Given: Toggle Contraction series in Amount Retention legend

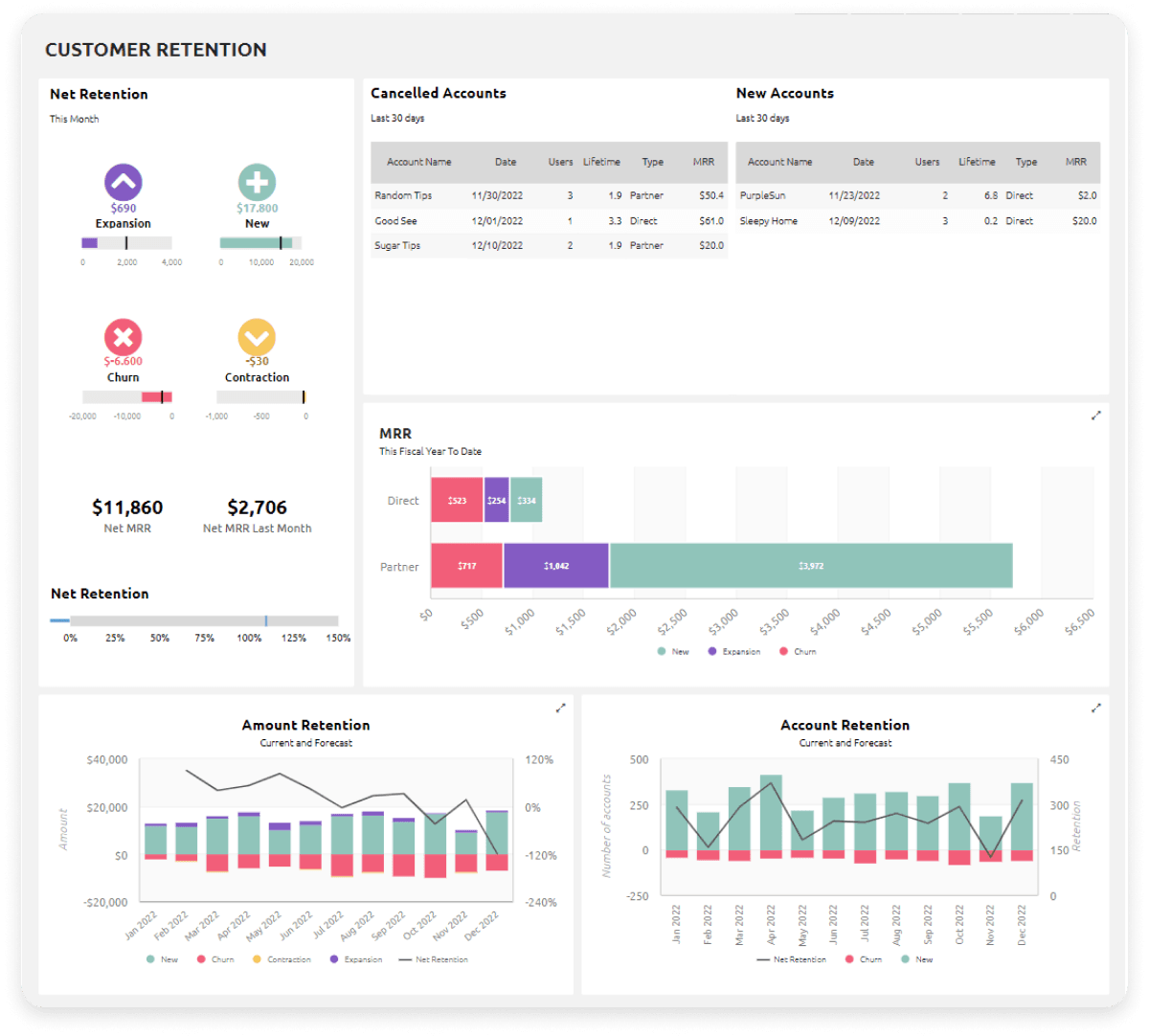Looking at the screenshot, I should [x=282, y=959].
